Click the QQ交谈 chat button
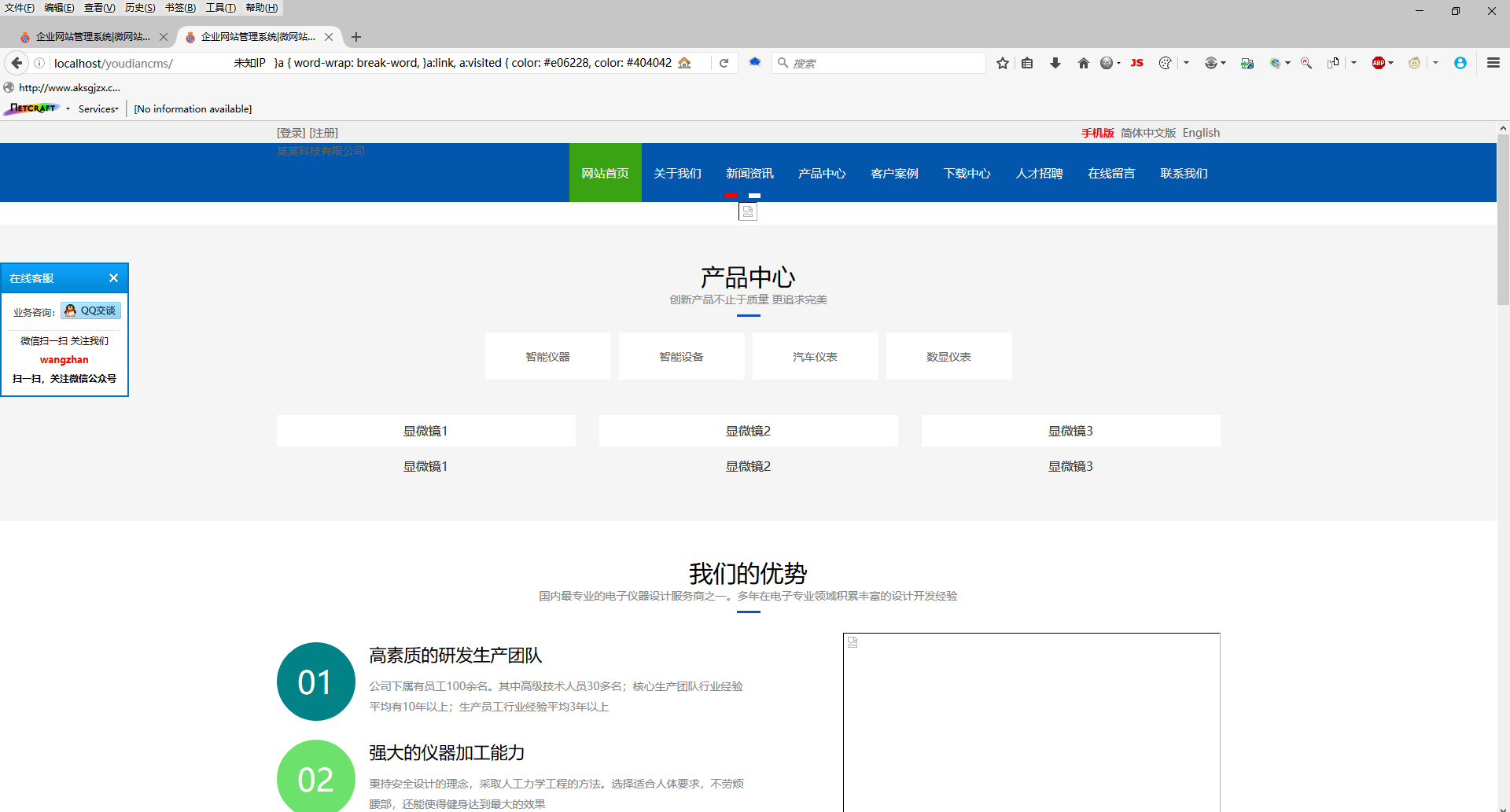Viewport: 1510px width, 812px height. point(90,310)
